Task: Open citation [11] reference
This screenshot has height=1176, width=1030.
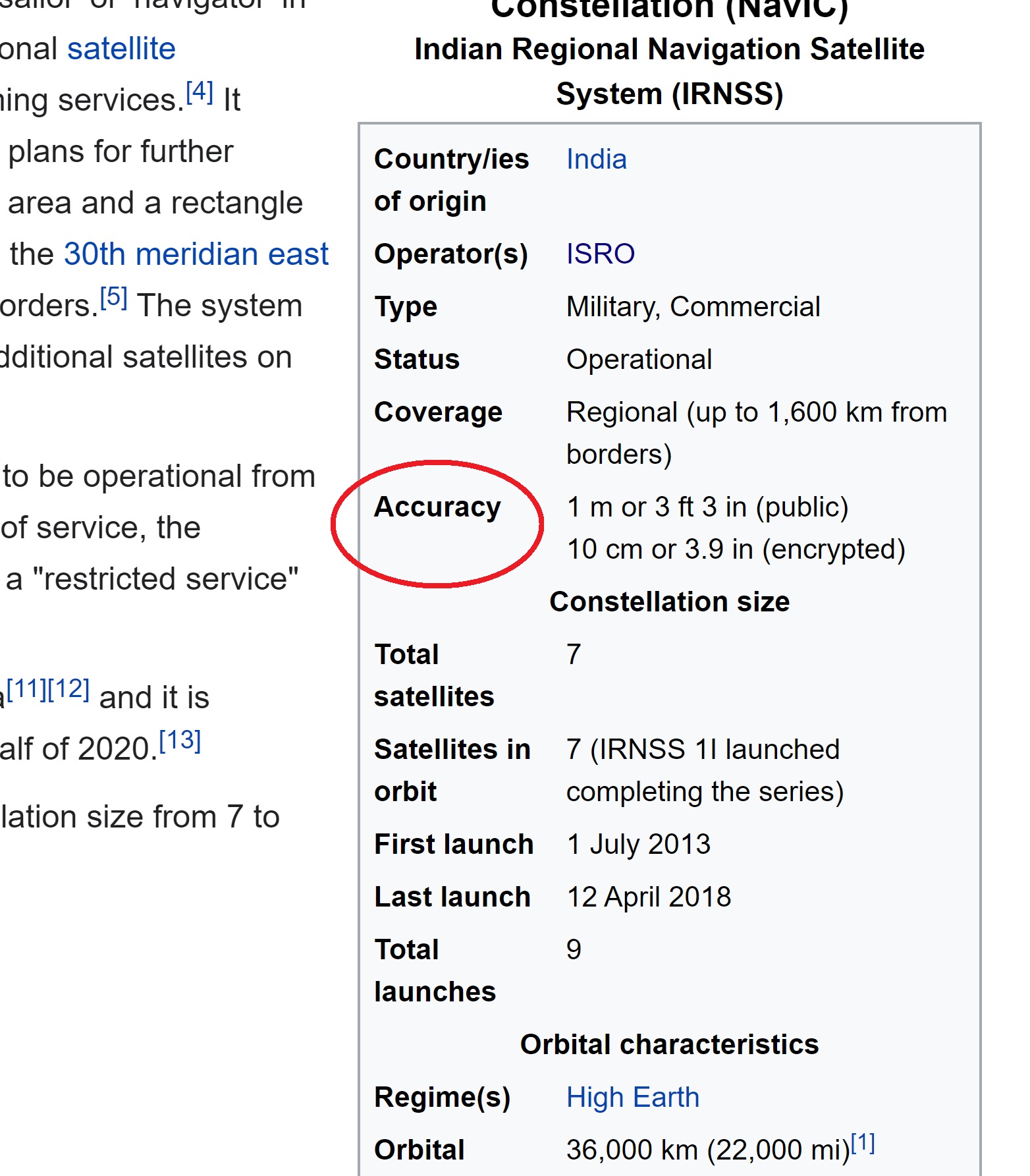Action: coord(26,688)
